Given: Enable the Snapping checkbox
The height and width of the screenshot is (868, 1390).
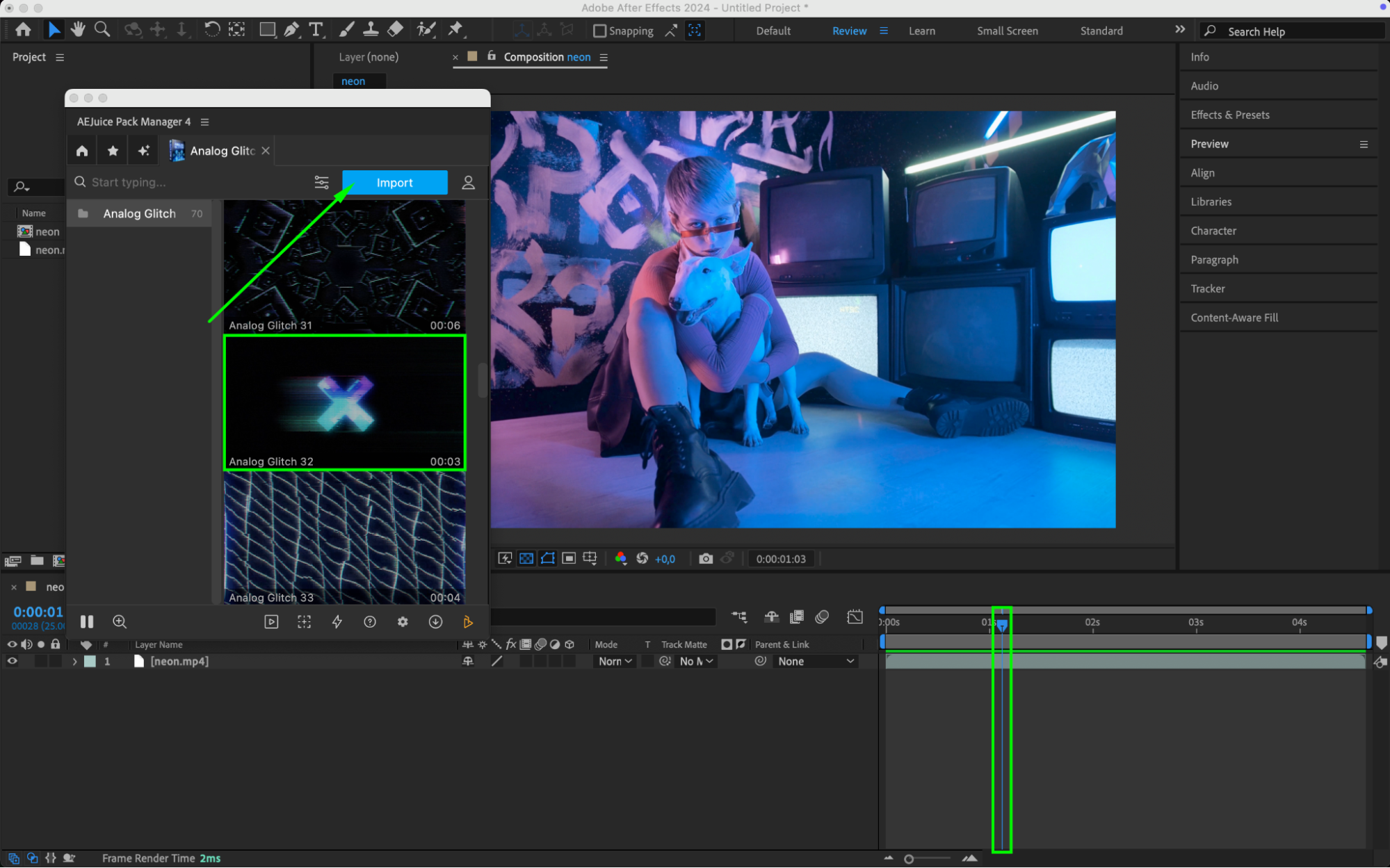Looking at the screenshot, I should pos(599,31).
